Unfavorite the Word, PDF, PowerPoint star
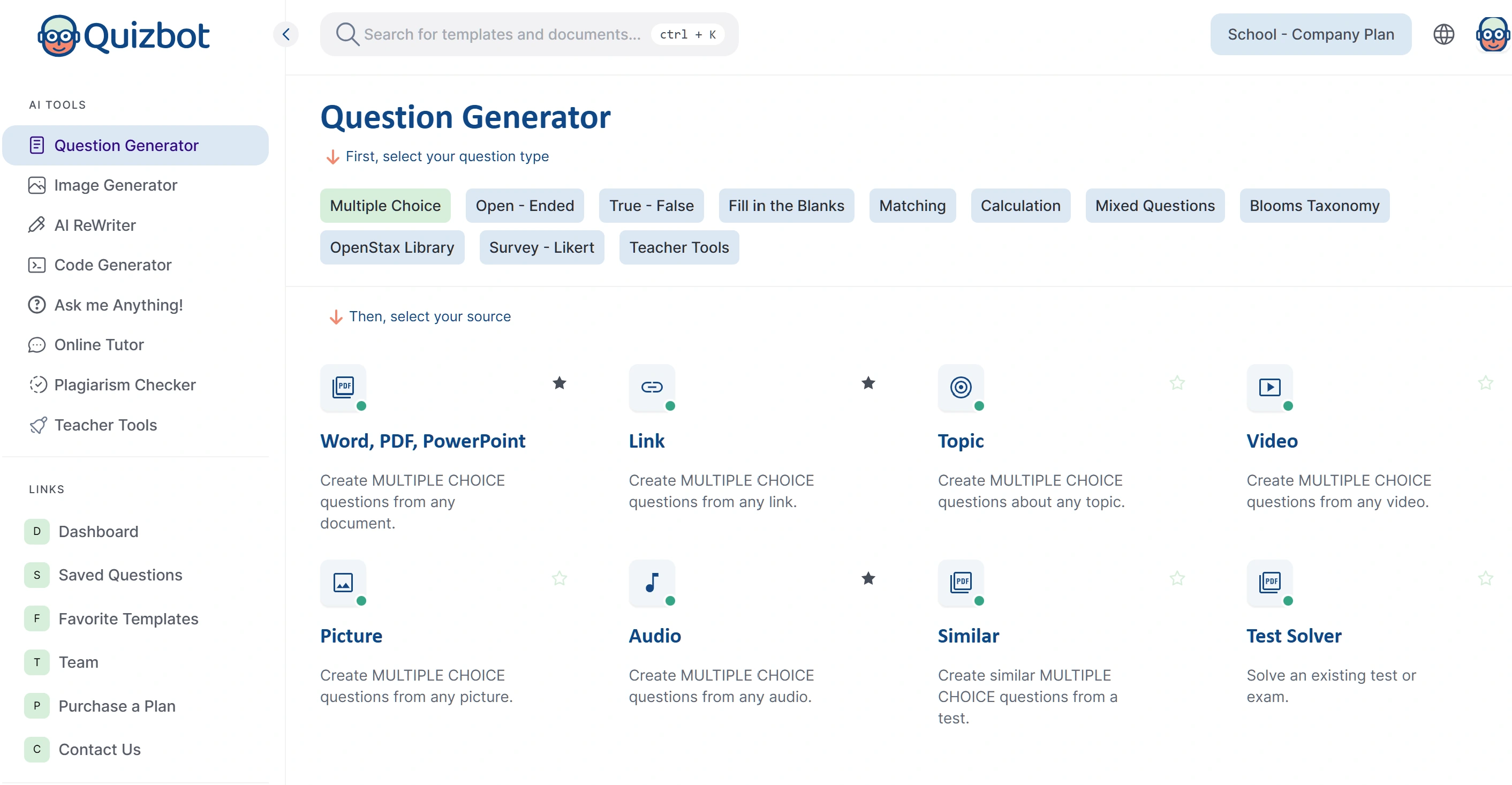 pos(559,383)
